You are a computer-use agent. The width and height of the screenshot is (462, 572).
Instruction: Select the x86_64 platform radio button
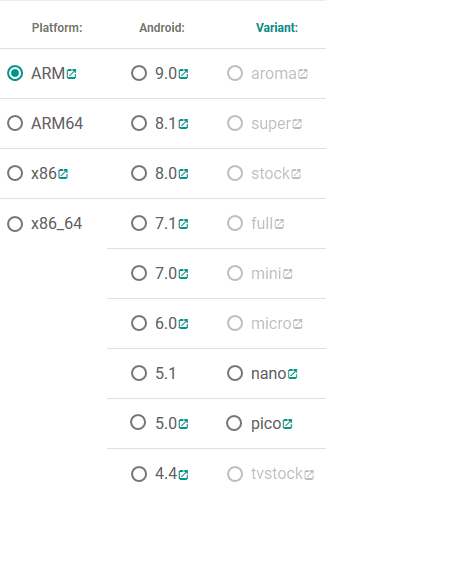point(15,224)
